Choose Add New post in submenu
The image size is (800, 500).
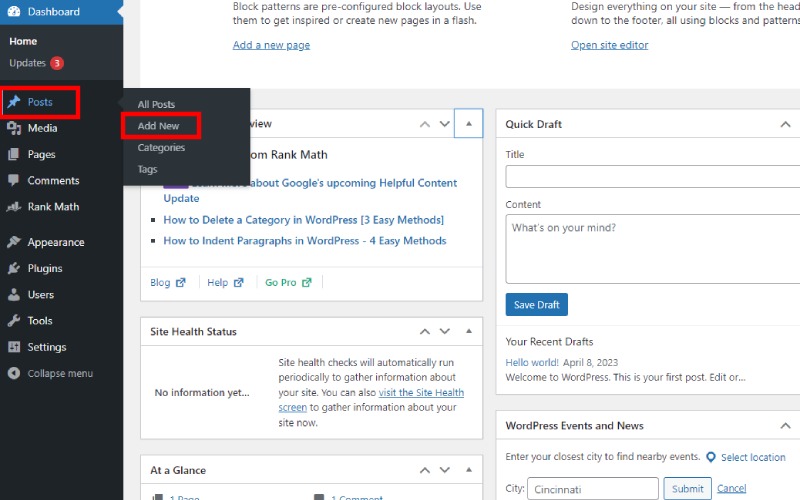pos(159,126)
